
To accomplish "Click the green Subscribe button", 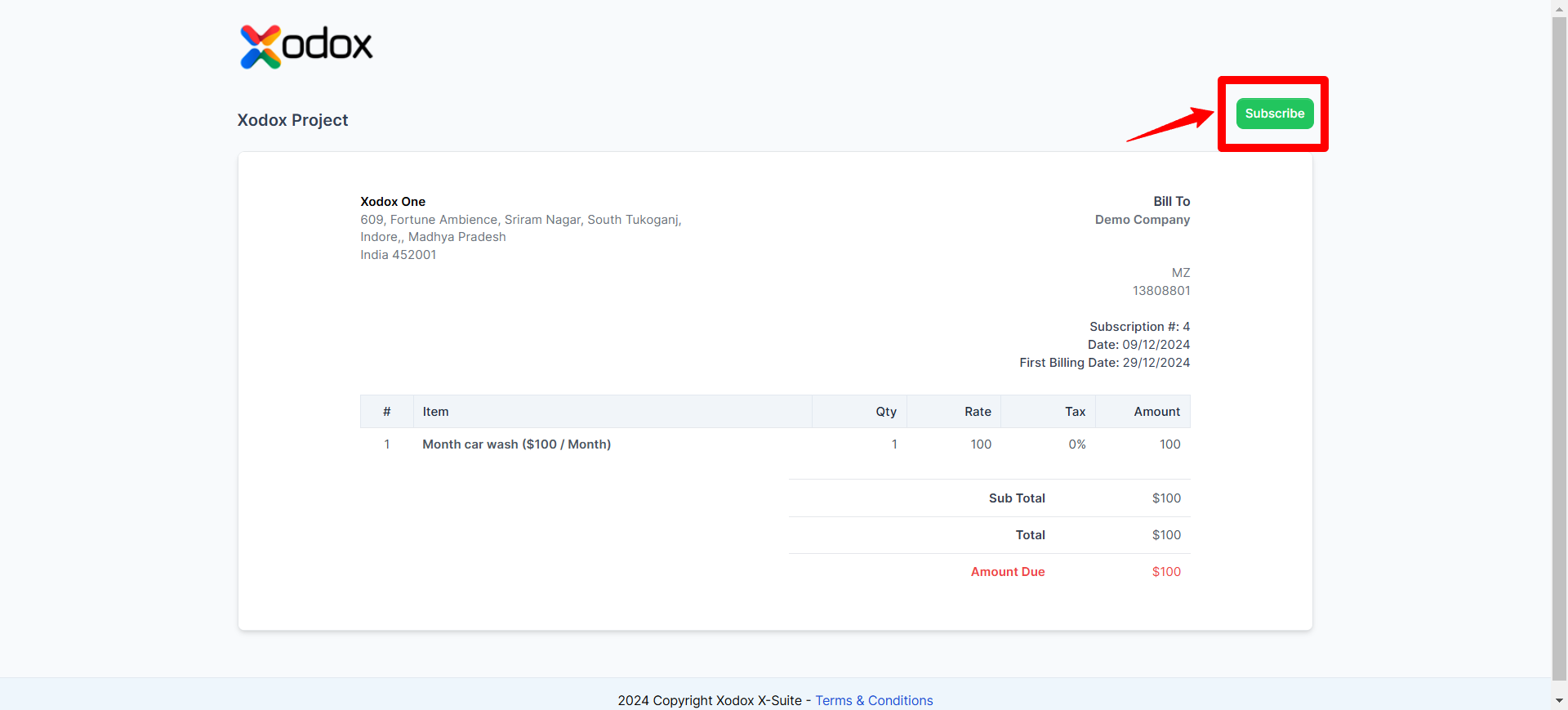I will tap(1274, 114).
